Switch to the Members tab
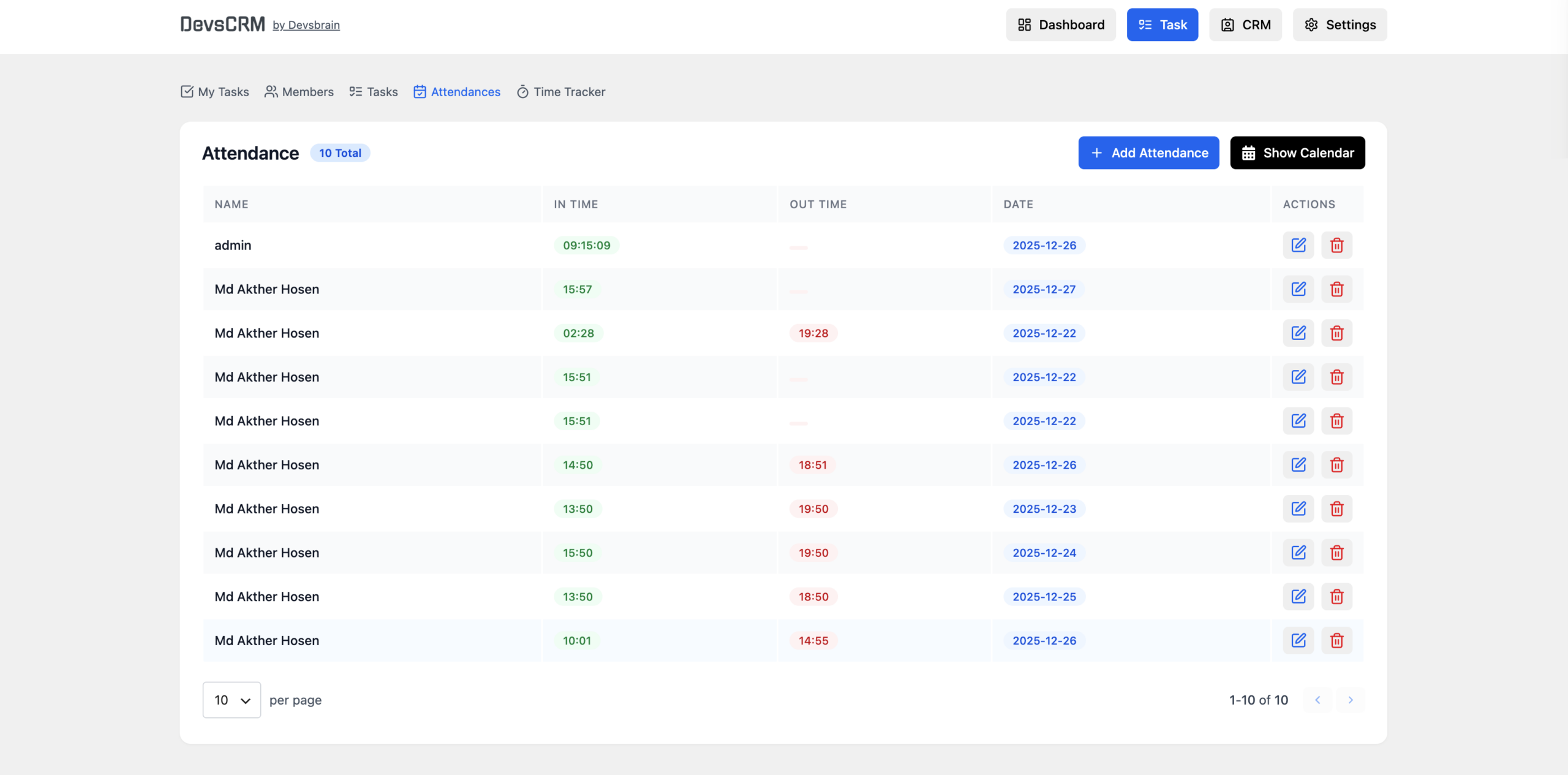This screenshot has height=775, width=1568. click(299, 92)
